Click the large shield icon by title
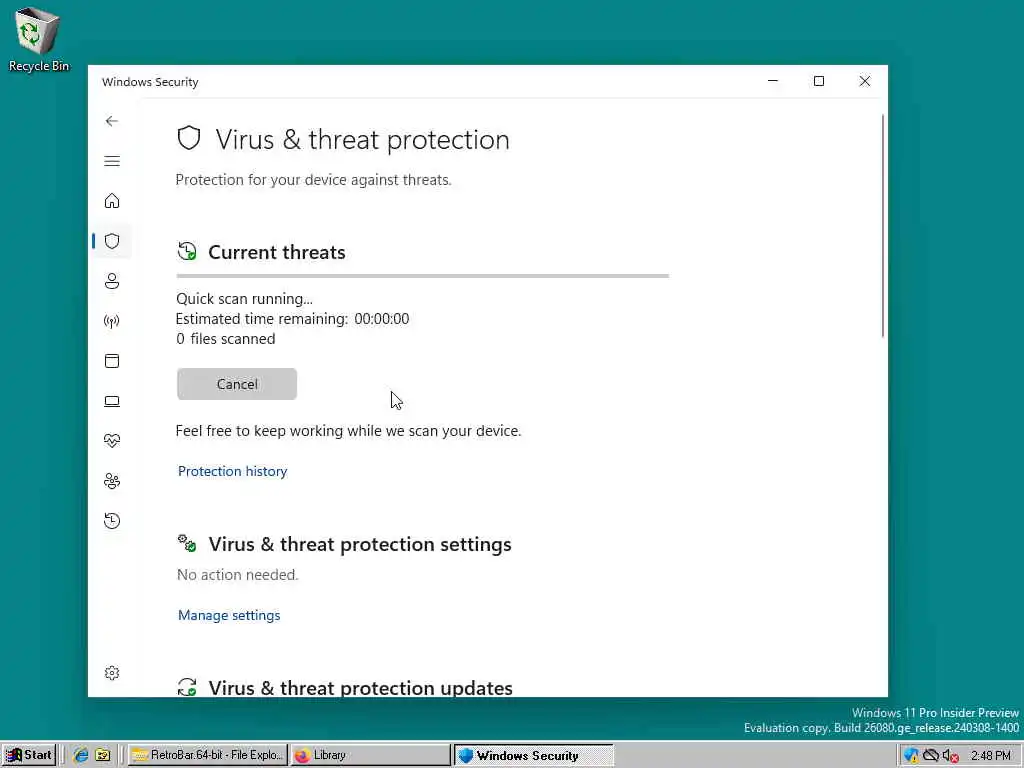This screenshot has width=1024, height=768. [x=189, y=138]
